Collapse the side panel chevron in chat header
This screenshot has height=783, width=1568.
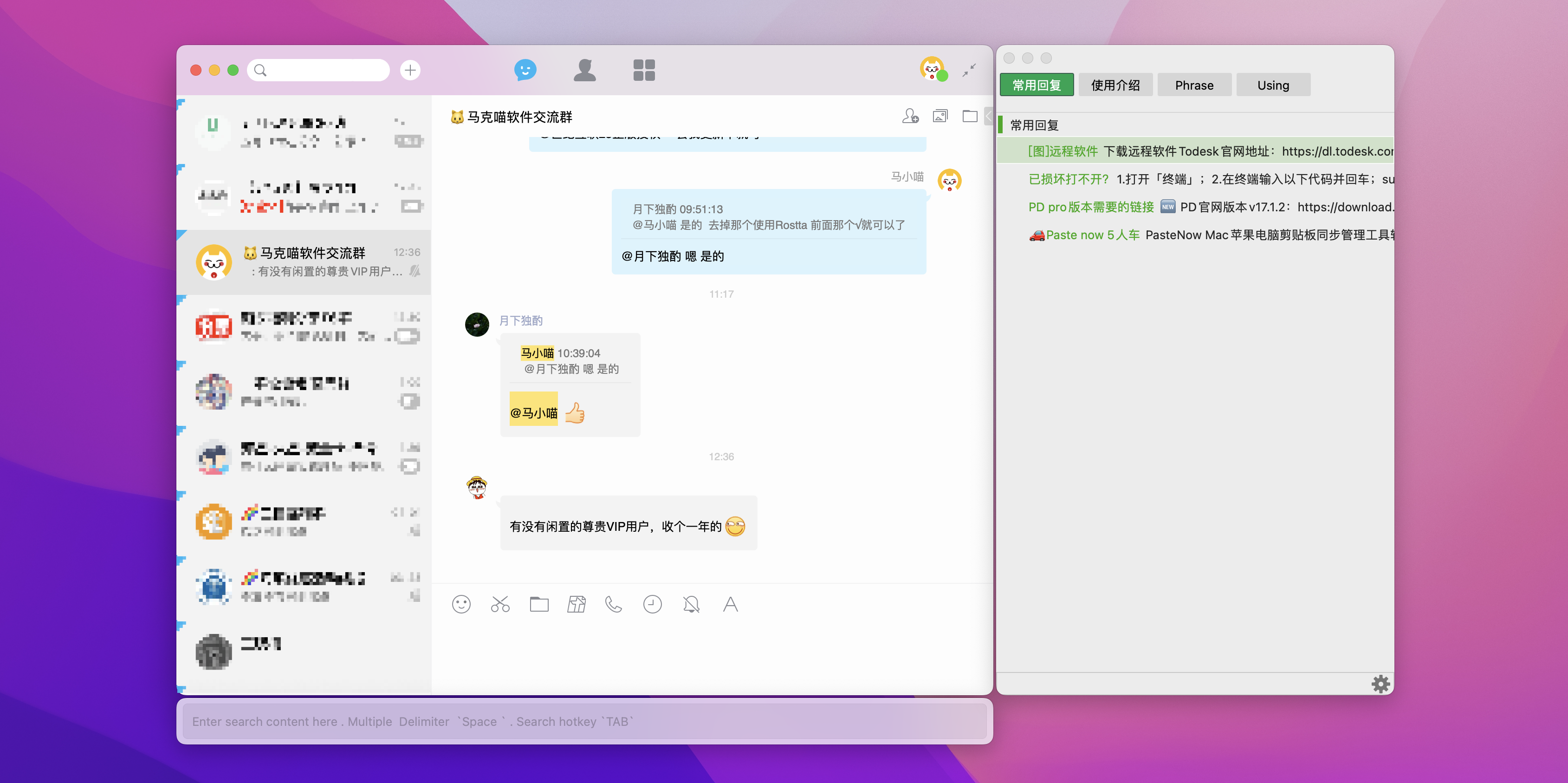[x=989, y=116]
